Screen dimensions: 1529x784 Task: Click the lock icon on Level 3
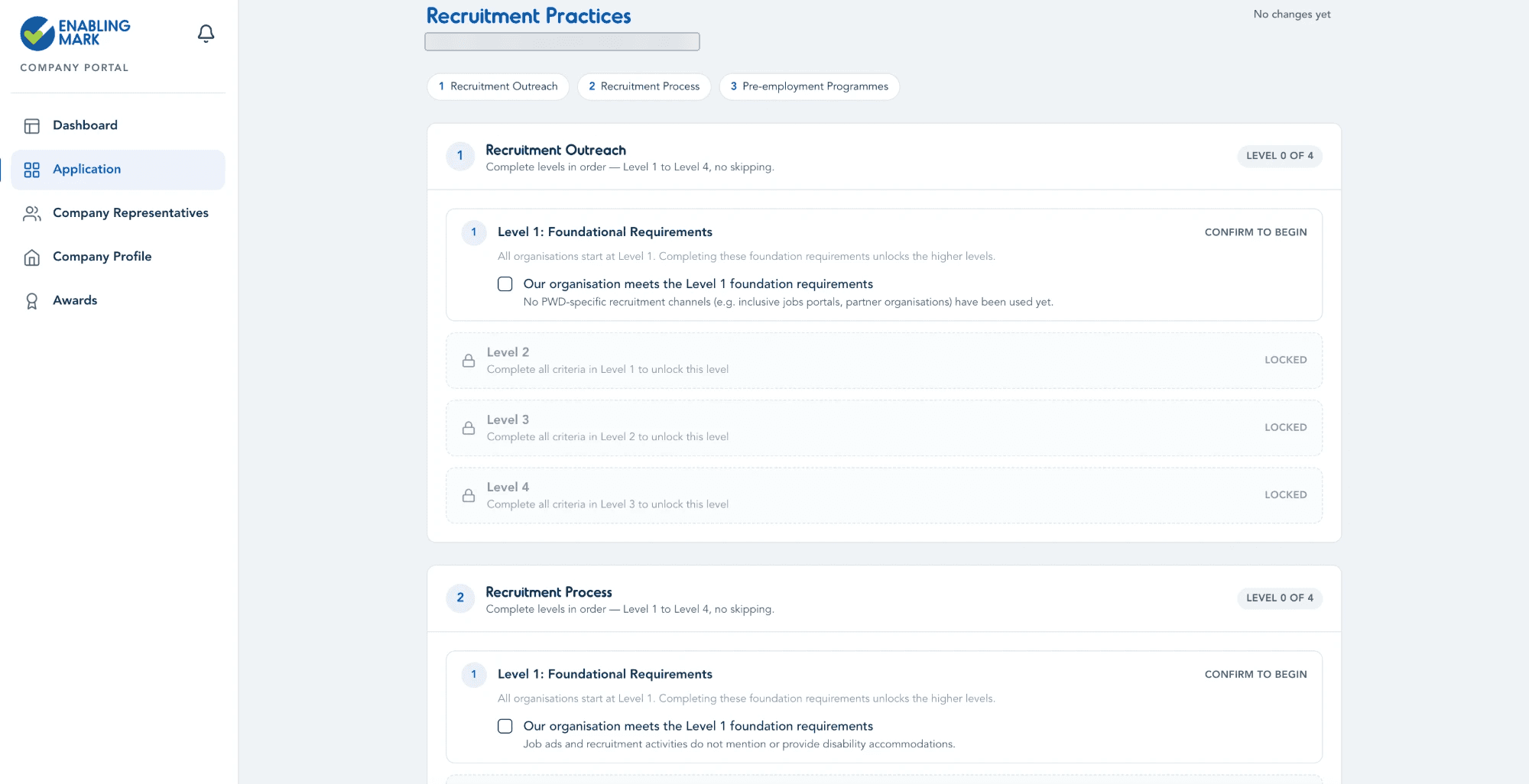coord(469,428)
